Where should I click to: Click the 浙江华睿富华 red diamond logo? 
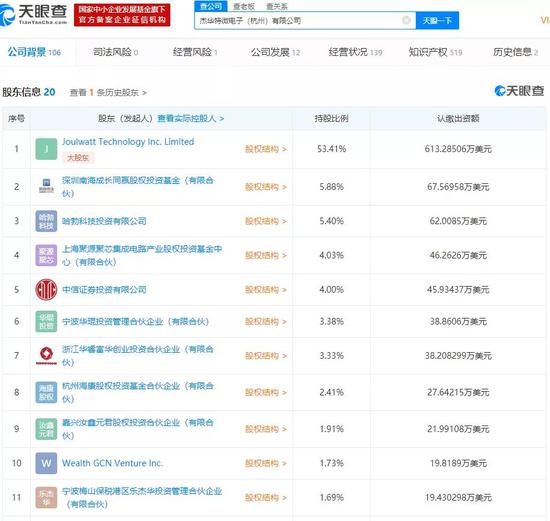(x=46, y=355)
